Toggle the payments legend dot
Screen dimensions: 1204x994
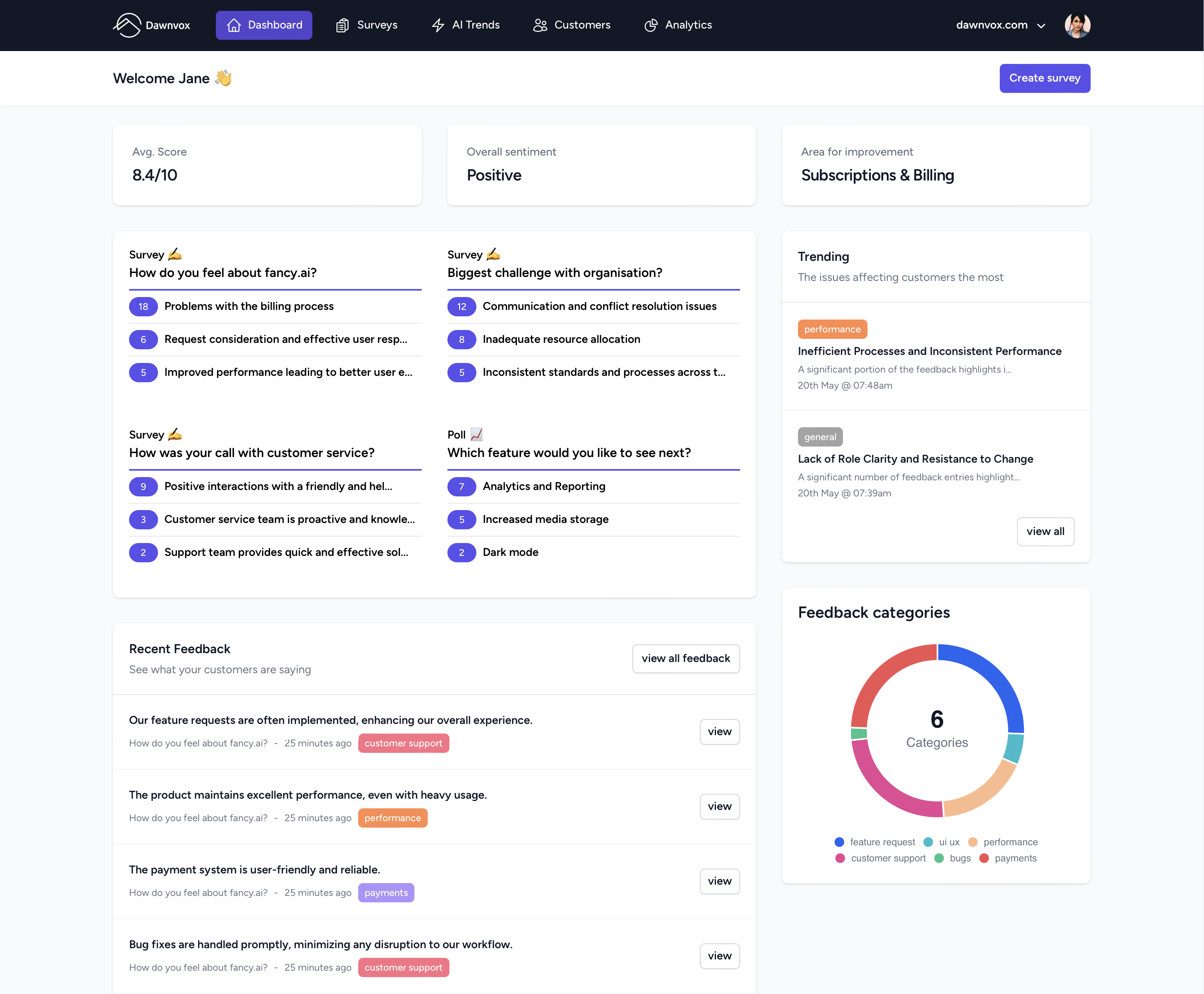tap(984, 858)
